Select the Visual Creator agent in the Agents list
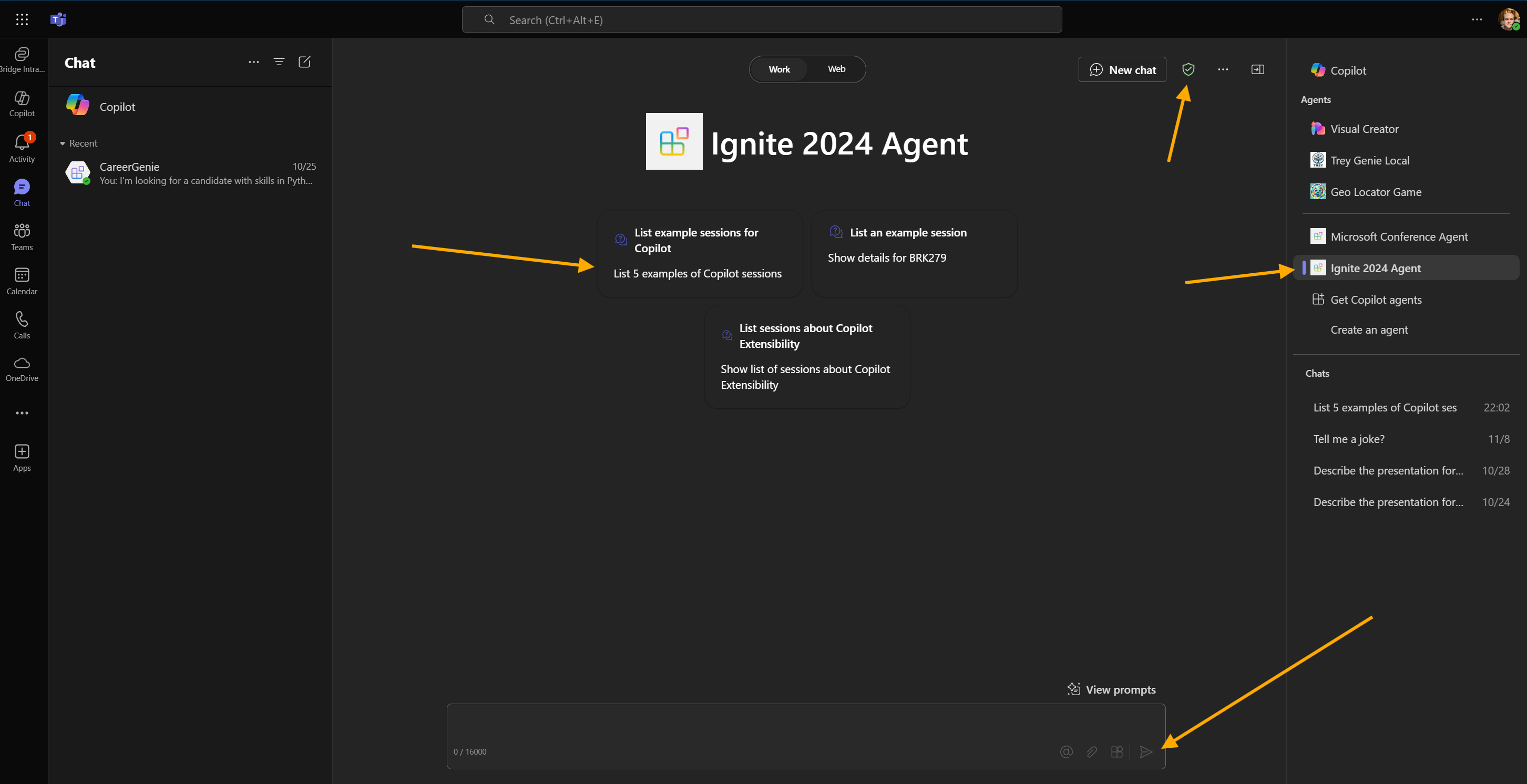 coord(1364,129)
